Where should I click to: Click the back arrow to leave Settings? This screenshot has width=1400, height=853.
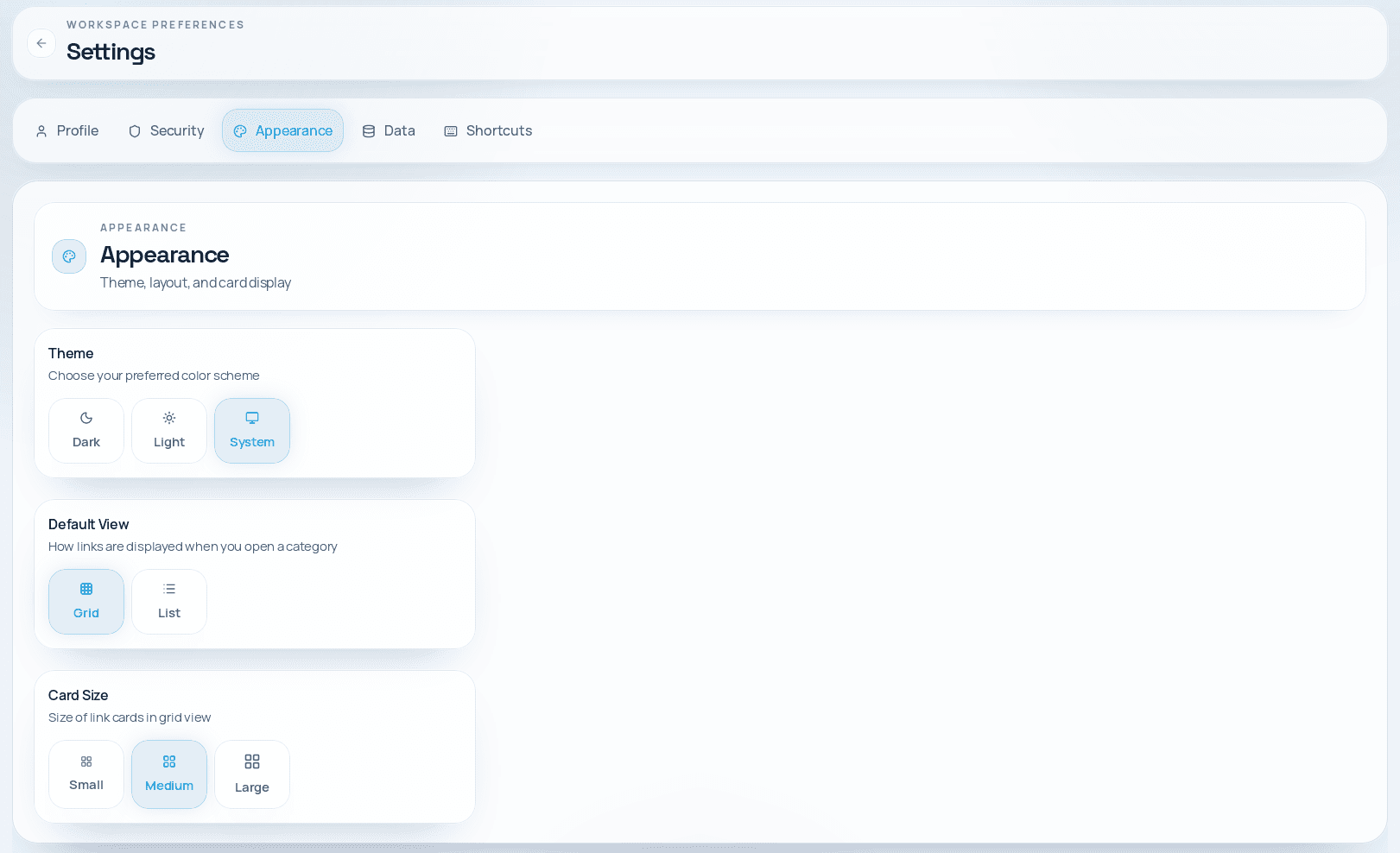pyautogui.click(x=41, y=43)
